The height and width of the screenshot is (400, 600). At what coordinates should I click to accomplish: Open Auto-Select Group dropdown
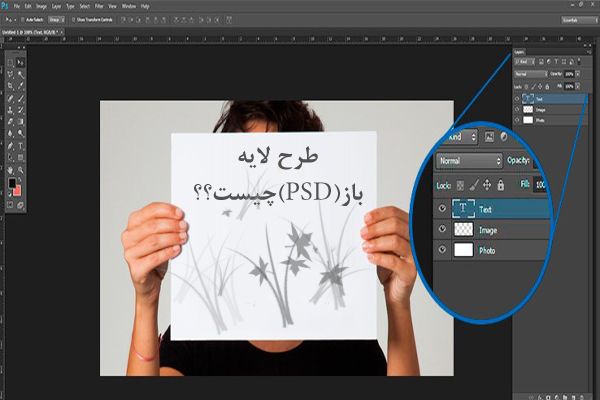57,20
